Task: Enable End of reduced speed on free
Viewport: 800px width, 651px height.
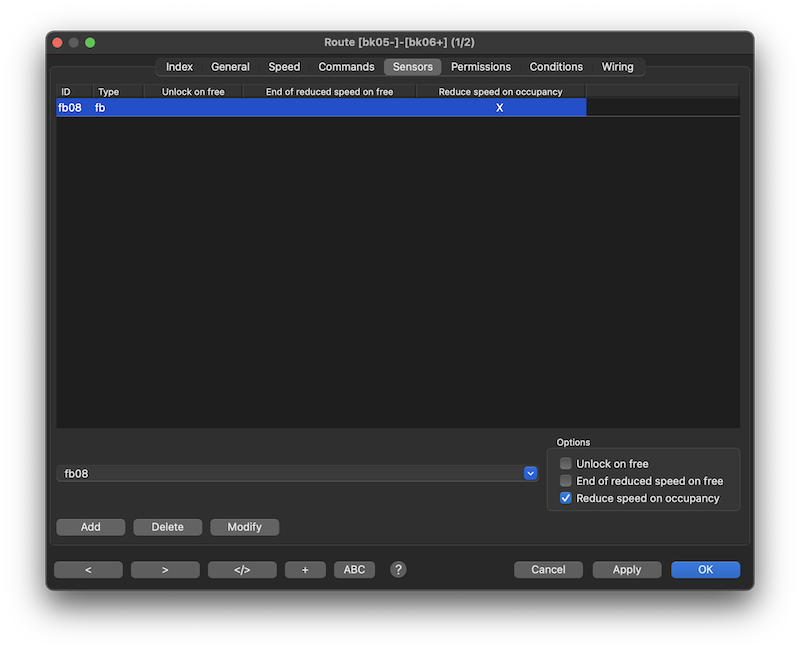Action: point(566,481)
